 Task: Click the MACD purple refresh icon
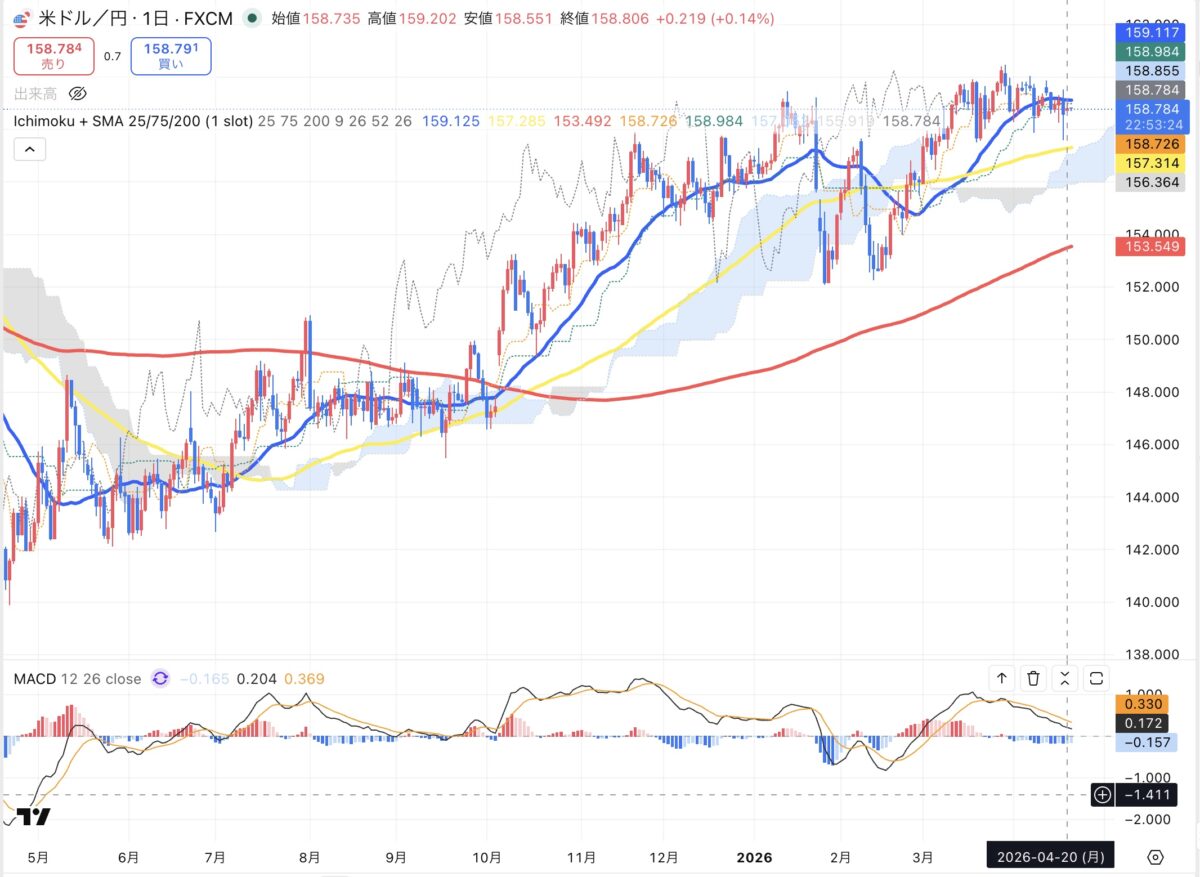pyautogui.click(x=160, y=679)
